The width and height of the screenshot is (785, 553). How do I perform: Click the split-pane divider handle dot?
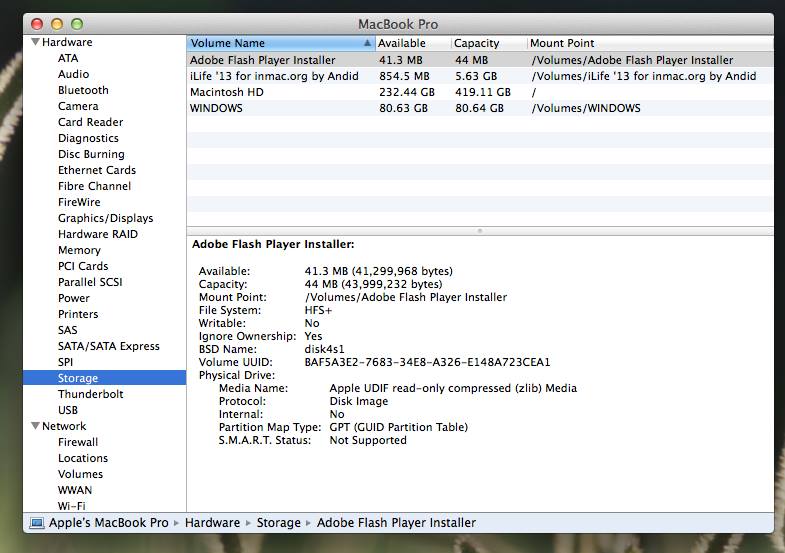pyautogui.click(x=480, y=231)
